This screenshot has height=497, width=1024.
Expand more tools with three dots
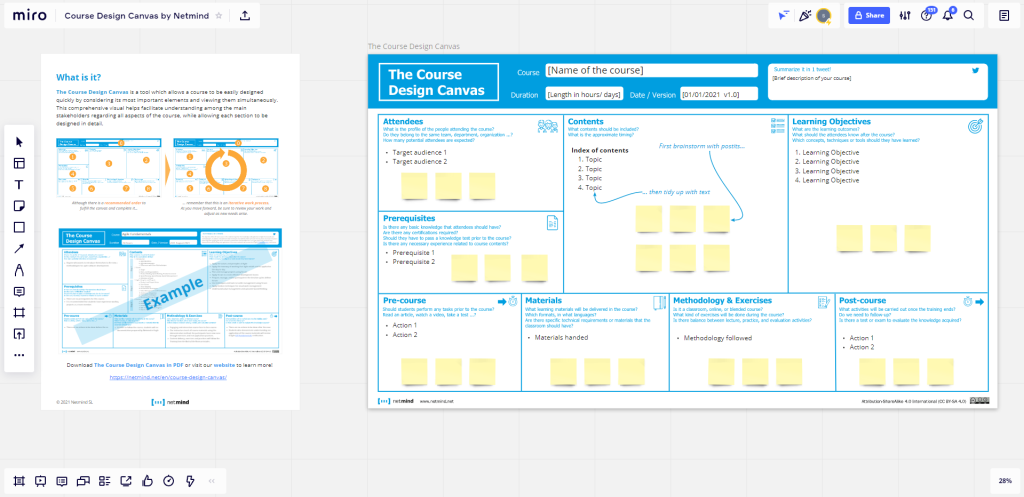click(x=19, y=355)
